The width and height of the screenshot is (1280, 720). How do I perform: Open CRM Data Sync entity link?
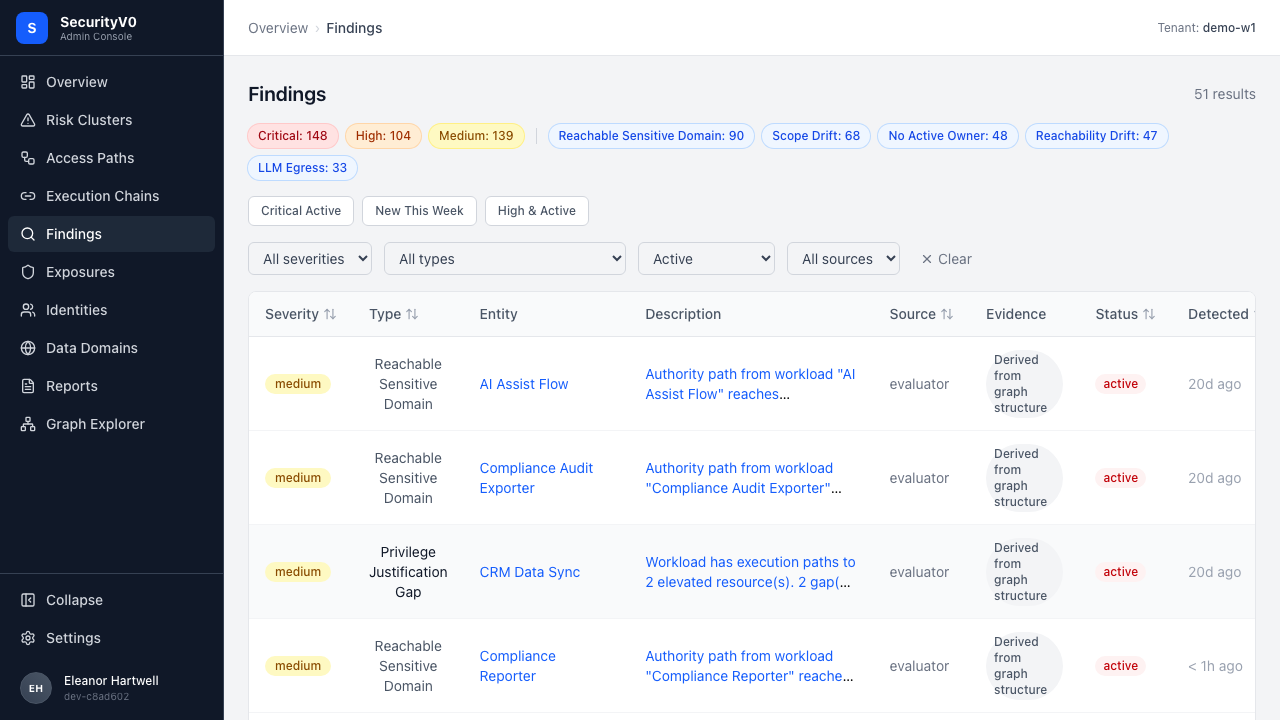pyautogui.click(x=530, y=572)
